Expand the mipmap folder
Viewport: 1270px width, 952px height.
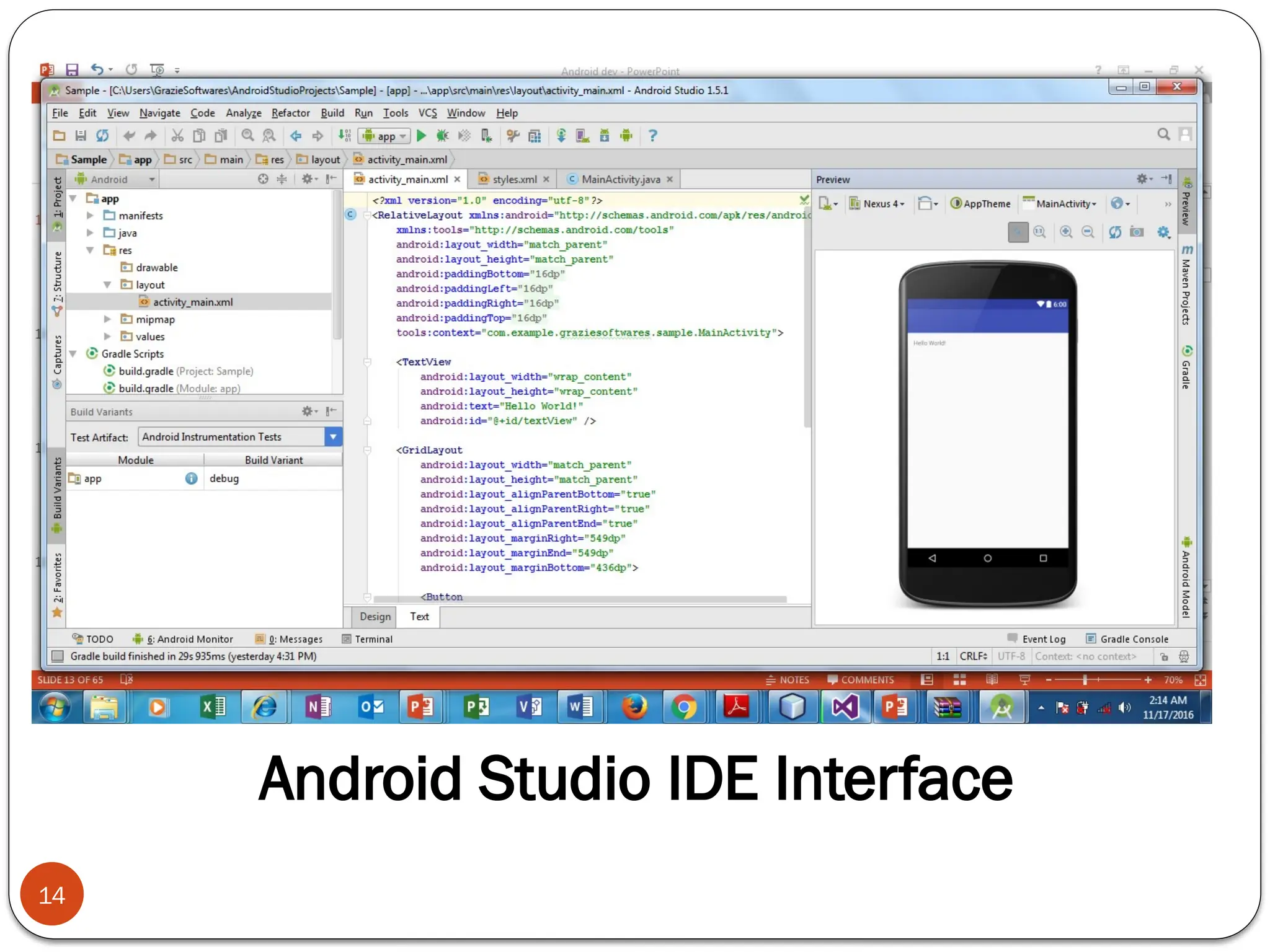(x=108, y=319)
